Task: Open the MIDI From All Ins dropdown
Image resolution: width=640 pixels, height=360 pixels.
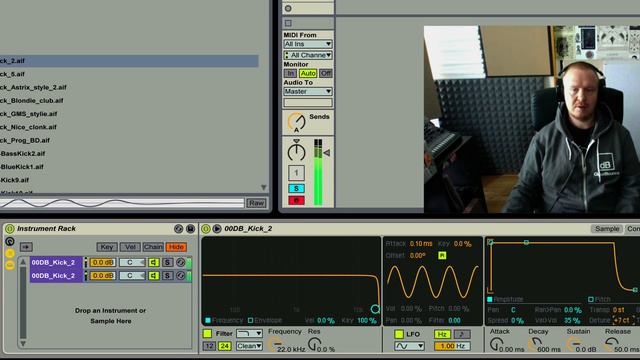Action: (308, 44)
